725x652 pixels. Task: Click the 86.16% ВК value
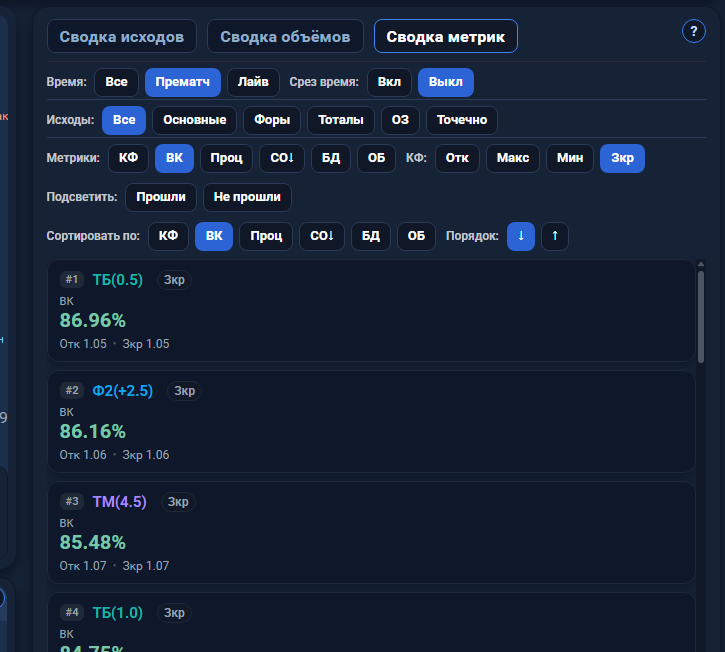(x=92, y=431)
